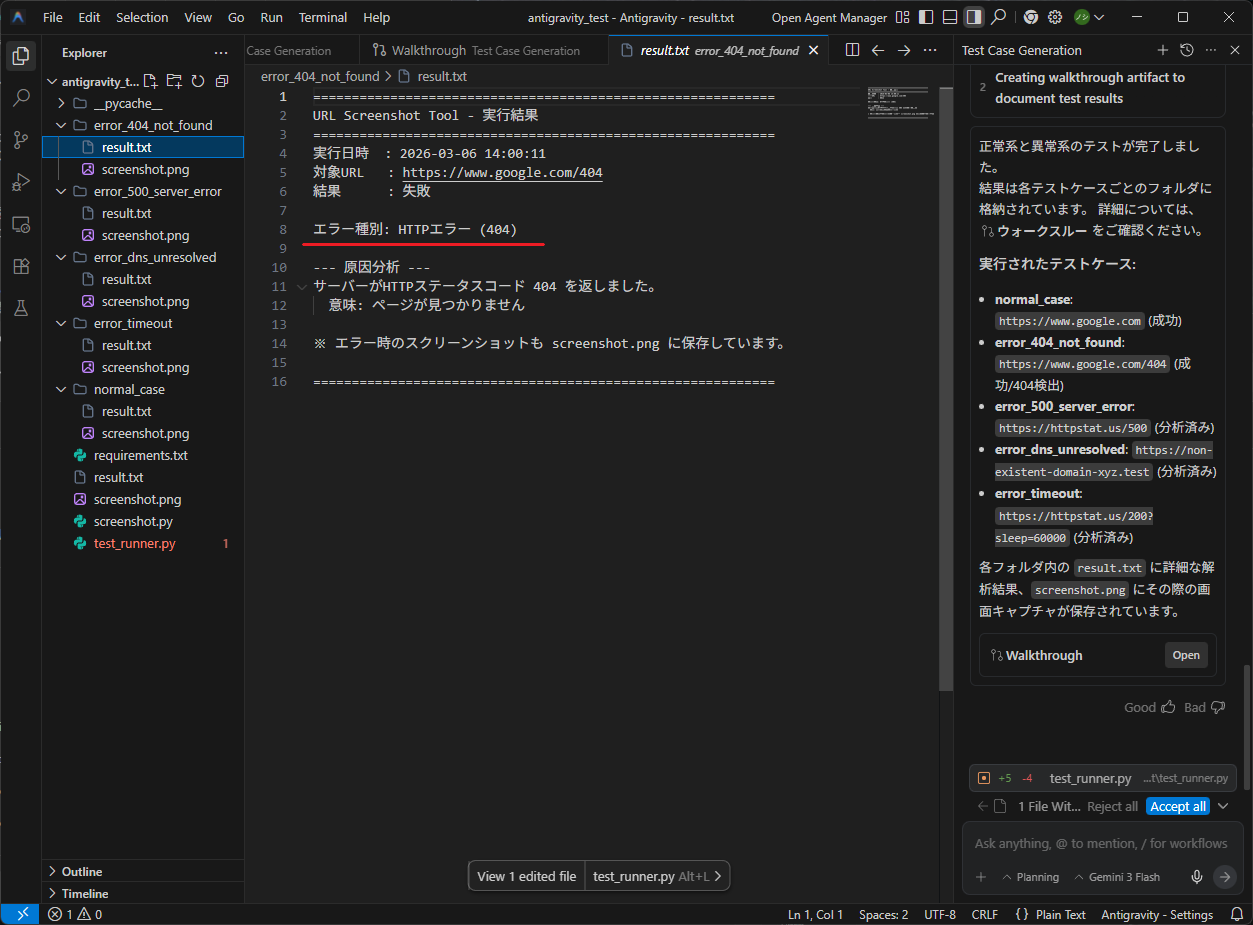Click CRLF end-of-line in status bar
This screenshot has width=1253, height=925.
(x=985, y=914)
